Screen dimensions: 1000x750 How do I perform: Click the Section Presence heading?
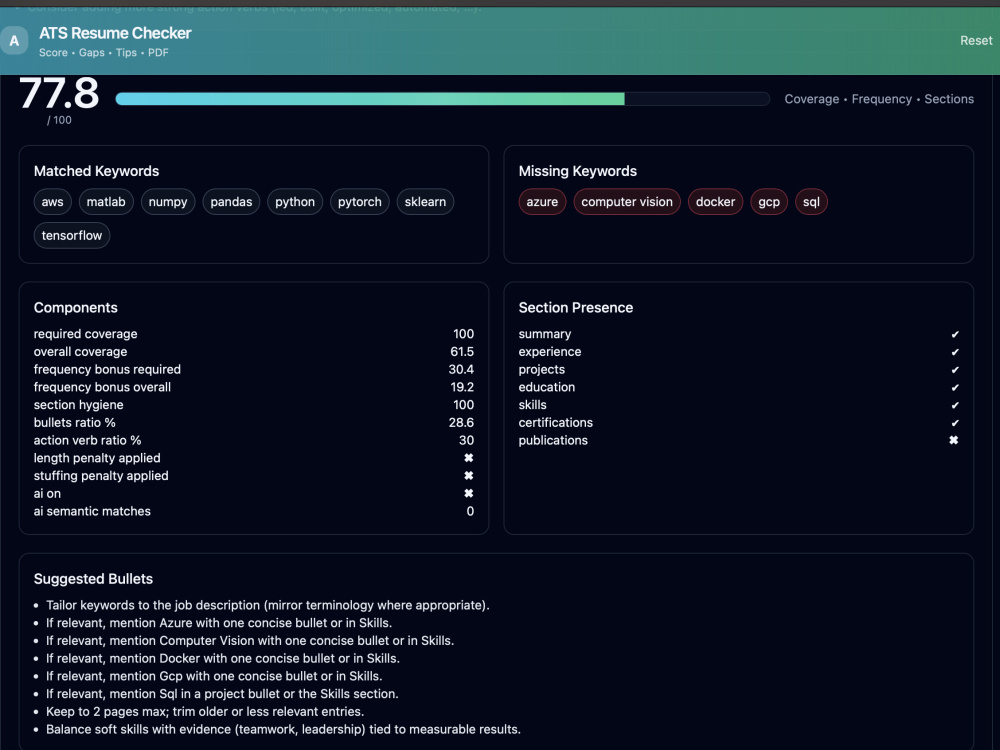(x=575, y=307)
